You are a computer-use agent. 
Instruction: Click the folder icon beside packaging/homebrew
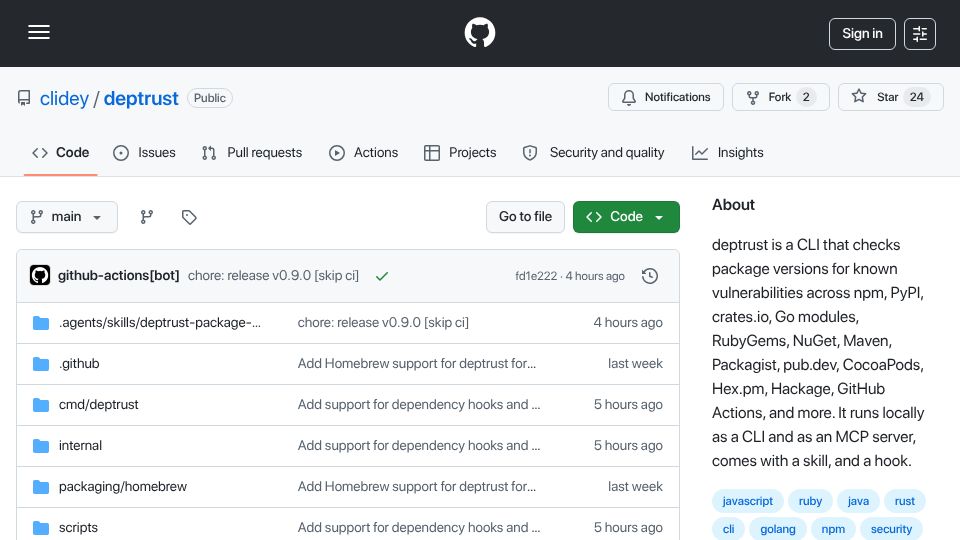pyautogui.click(x=40, y=487)
